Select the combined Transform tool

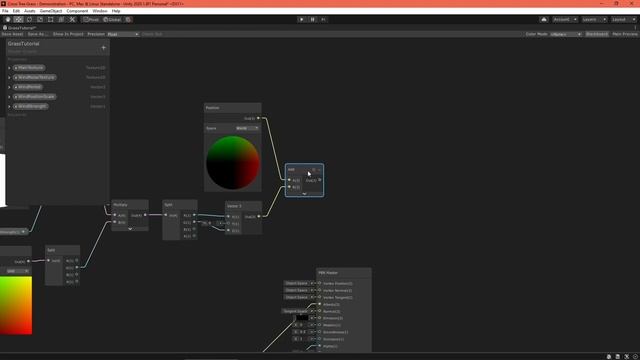(61, 20)
